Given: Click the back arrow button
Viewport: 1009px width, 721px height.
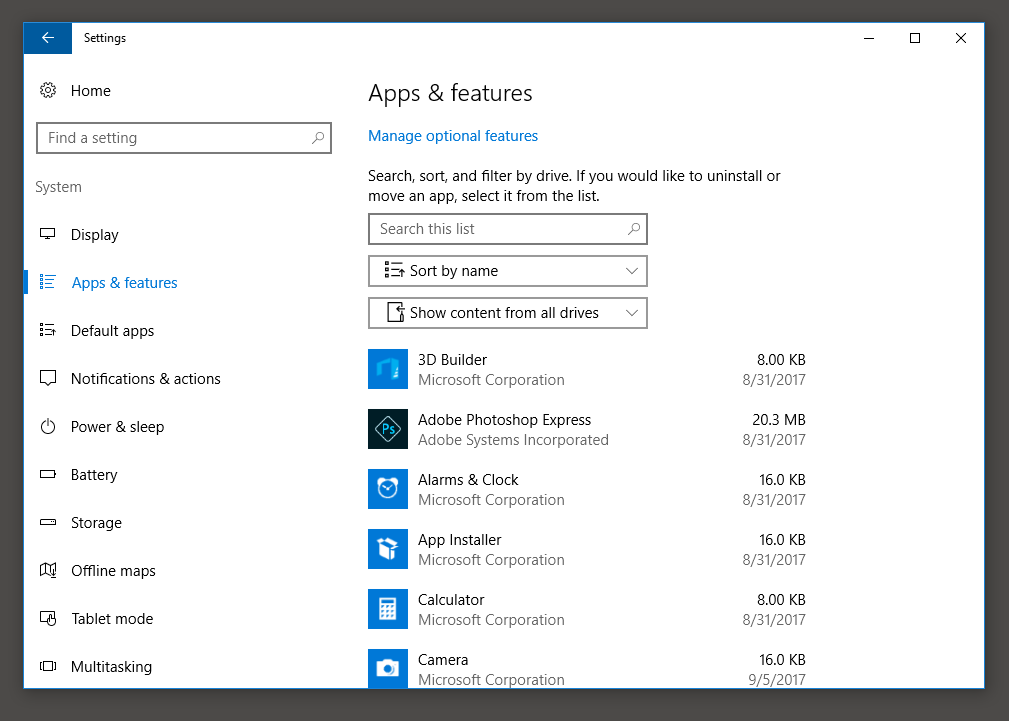Looking at the screenshot, I should pos(48,38).
